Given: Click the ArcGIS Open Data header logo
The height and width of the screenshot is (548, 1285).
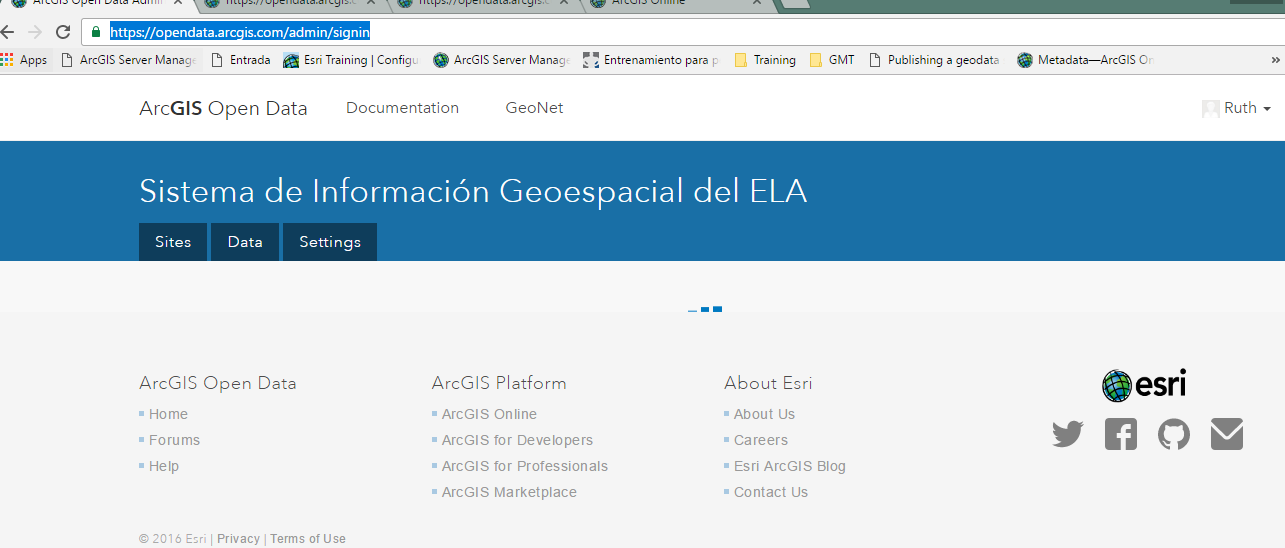Looking at the screenshot, I should [223, 108].
